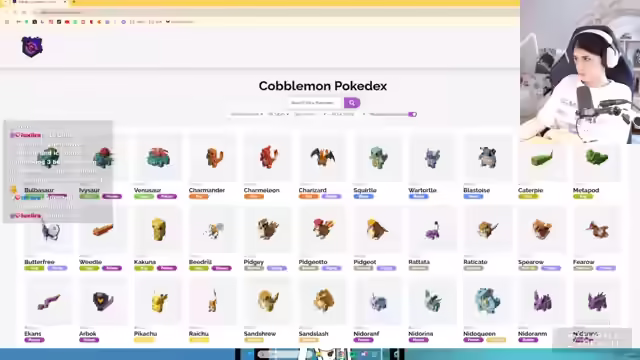Open a new browser tab
Screen dimensions: 640x360
coord(74,2)
